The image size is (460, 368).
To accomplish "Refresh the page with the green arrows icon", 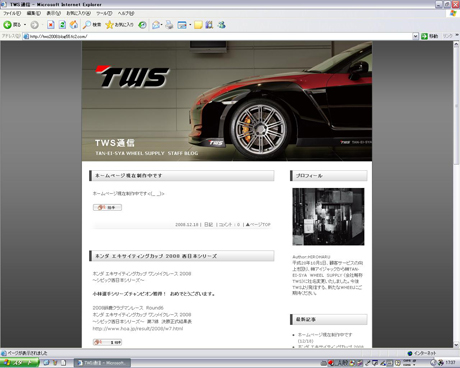I will tap(62, 25).
